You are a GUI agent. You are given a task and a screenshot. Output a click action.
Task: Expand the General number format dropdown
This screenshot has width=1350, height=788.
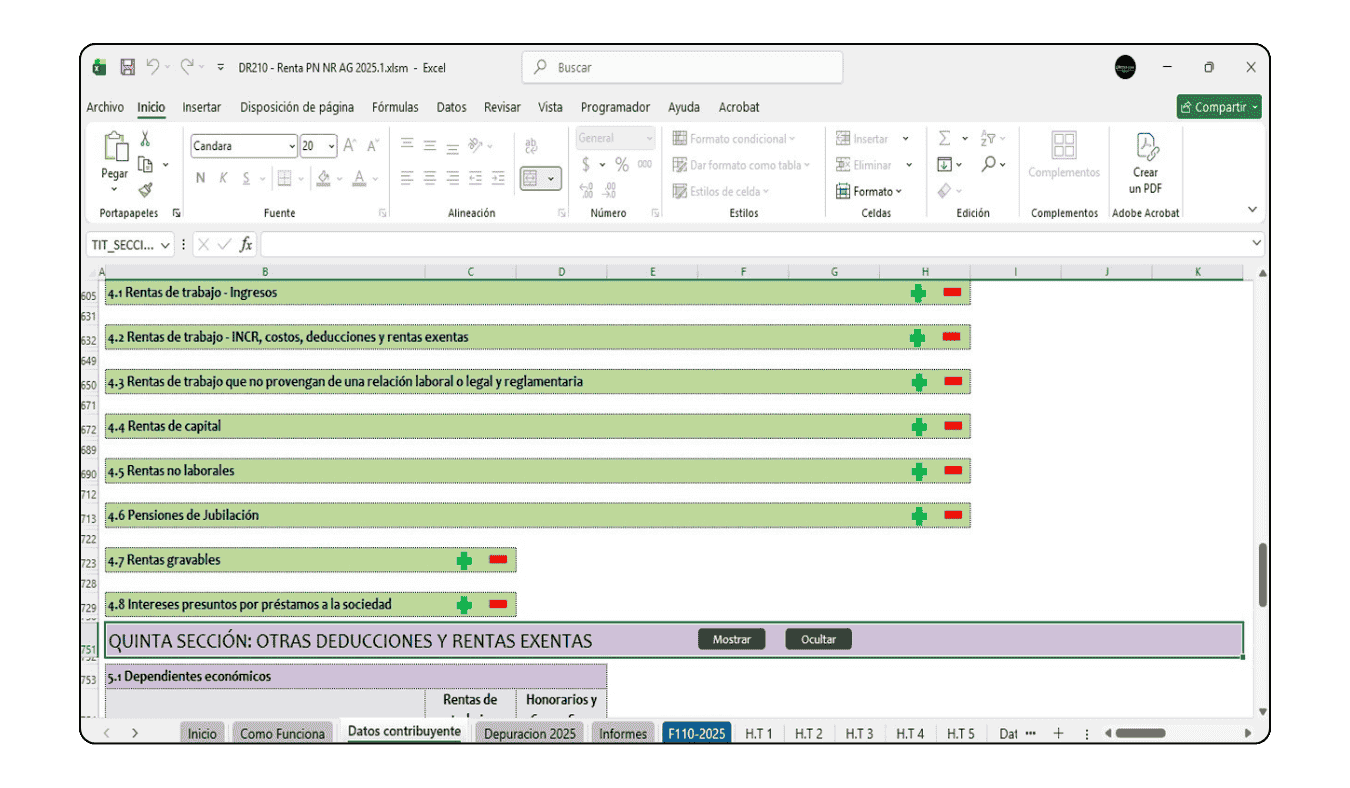click(x=649, y=138)
